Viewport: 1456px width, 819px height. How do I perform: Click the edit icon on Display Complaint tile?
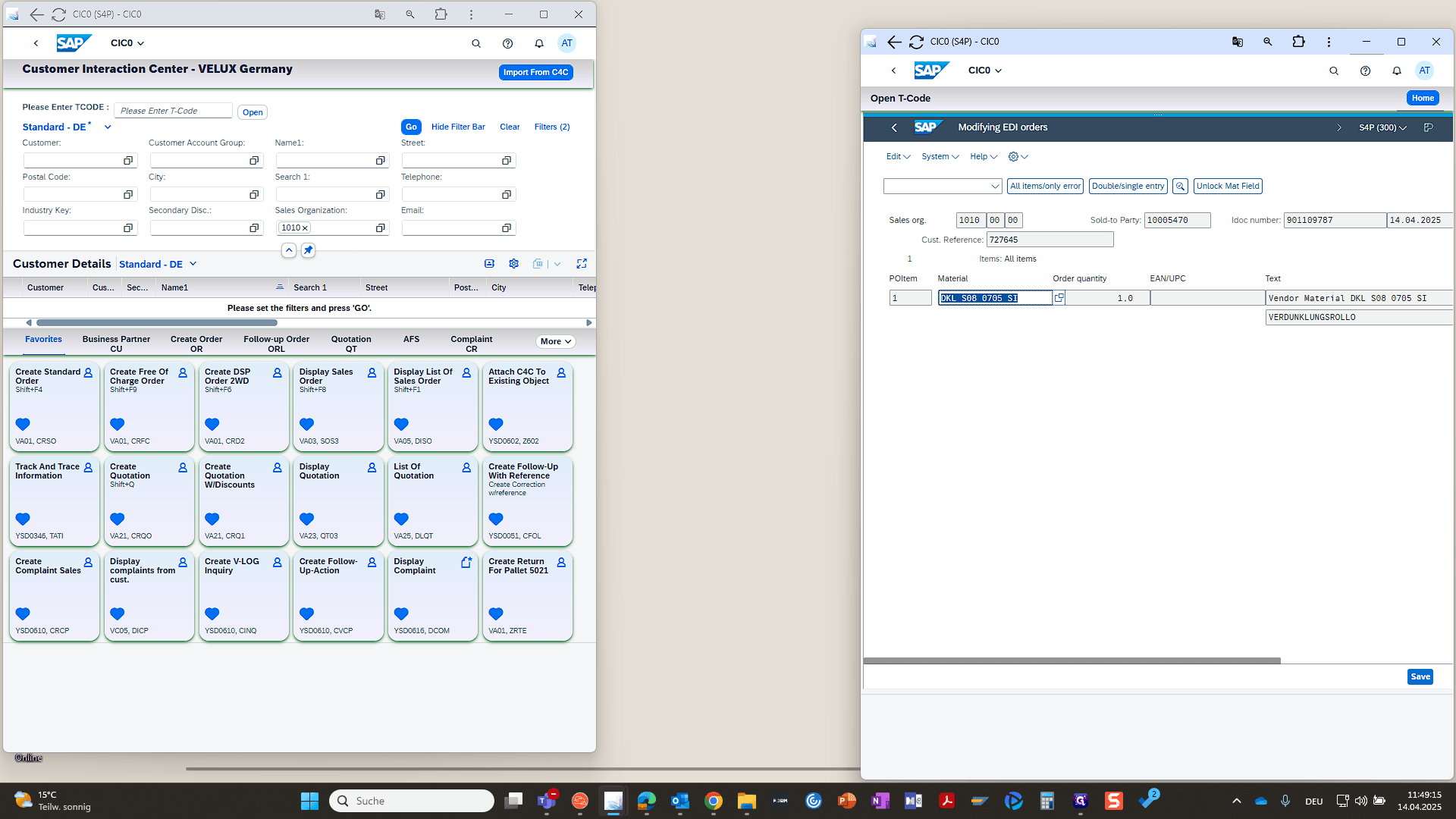tap(466, 563)
